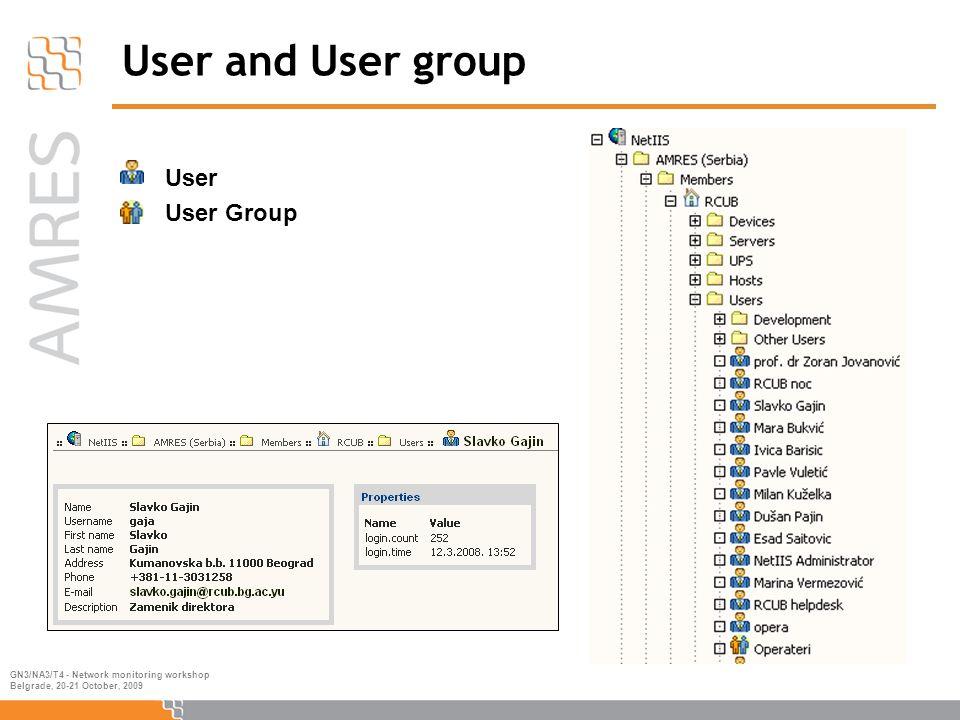The width and height of the screenshot is (960, 720).
Task: Click the Members folder icon in the tree
Action: (666, 179)
